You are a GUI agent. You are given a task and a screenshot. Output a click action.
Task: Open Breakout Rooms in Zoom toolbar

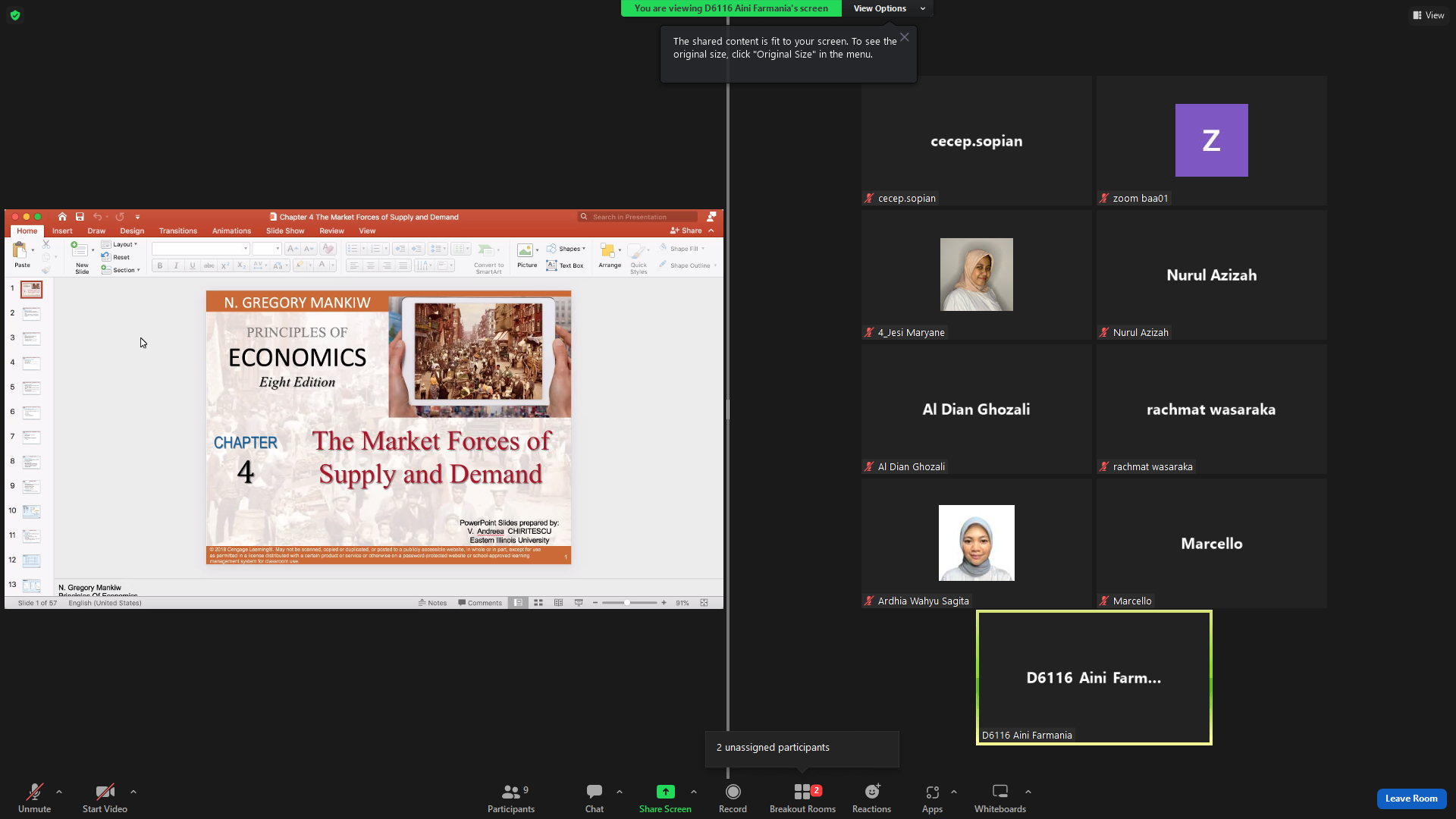tap(802, 798)
